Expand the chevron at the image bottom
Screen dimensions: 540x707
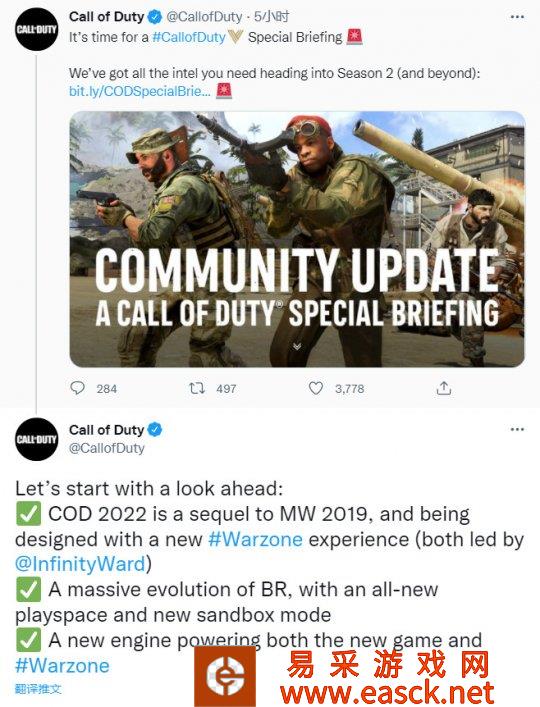[297, 346]
